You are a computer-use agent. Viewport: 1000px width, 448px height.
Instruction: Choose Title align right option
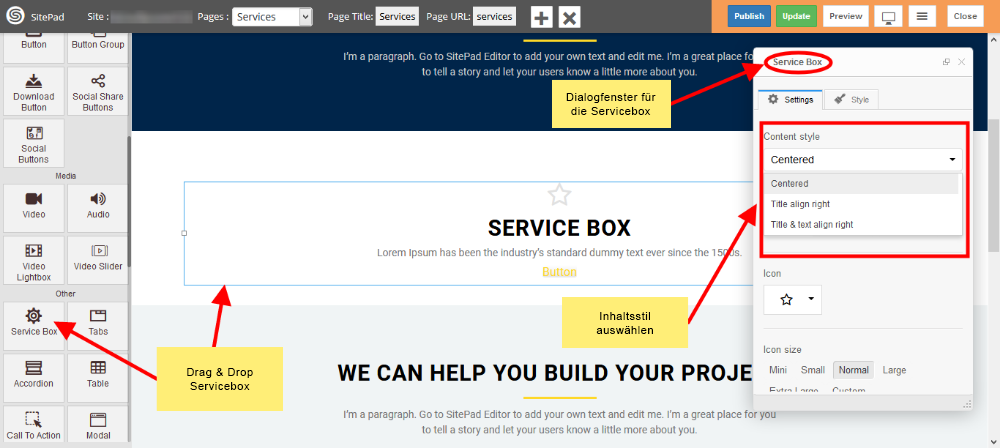861,204
